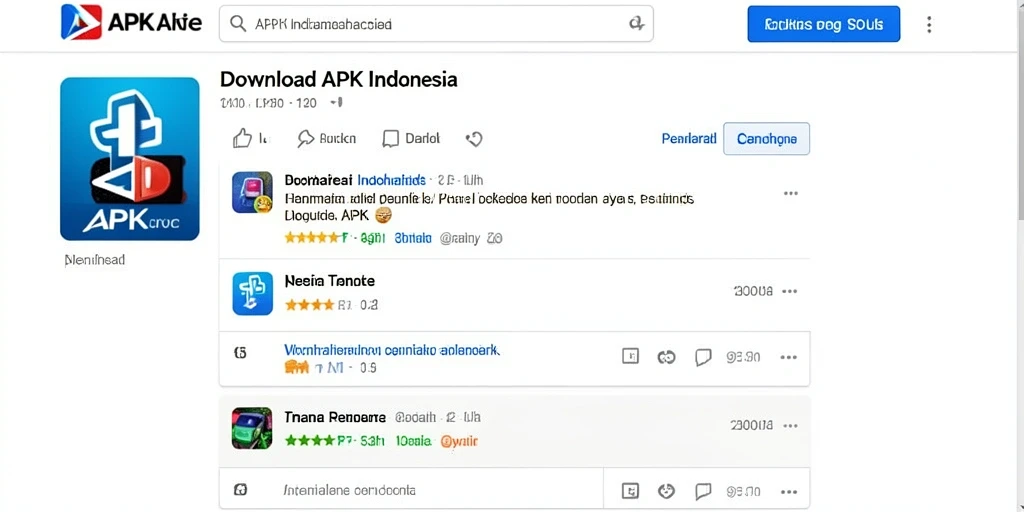Image resolution: width=1024 pixels, height=512 pixels.
Task: Click the 'Peariaratl' link
Action: tap(689, 138)
